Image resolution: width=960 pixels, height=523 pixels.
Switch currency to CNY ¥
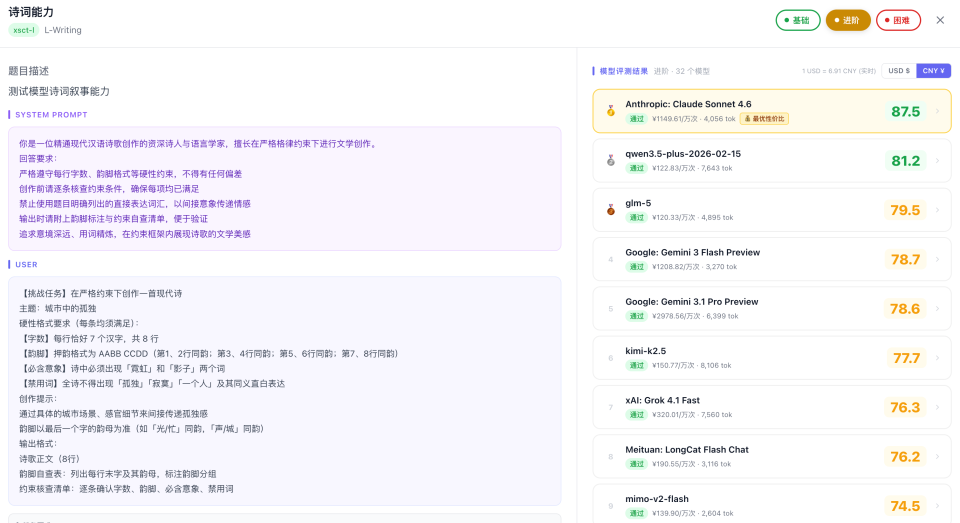[933, 70]
